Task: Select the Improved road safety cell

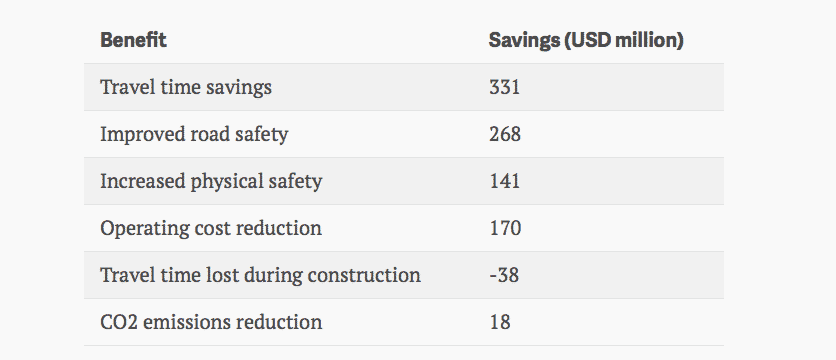Action: pos(194,134)
